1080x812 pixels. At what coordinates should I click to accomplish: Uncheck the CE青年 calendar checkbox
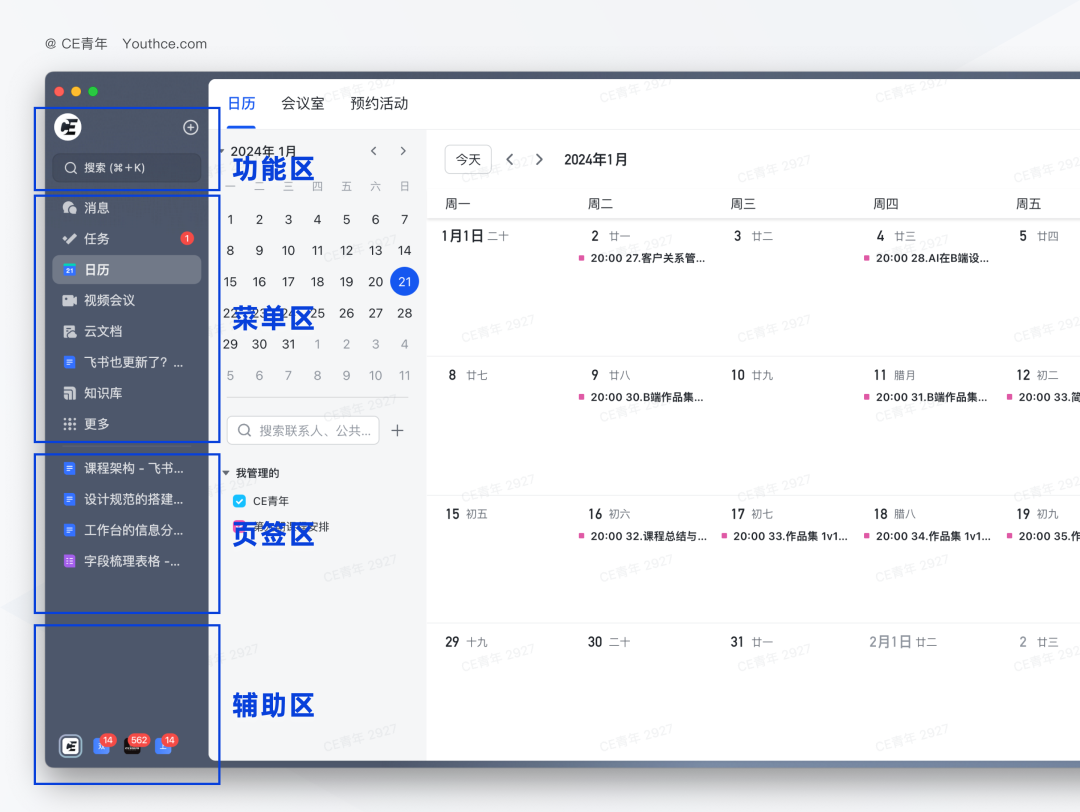click(239, 501)
